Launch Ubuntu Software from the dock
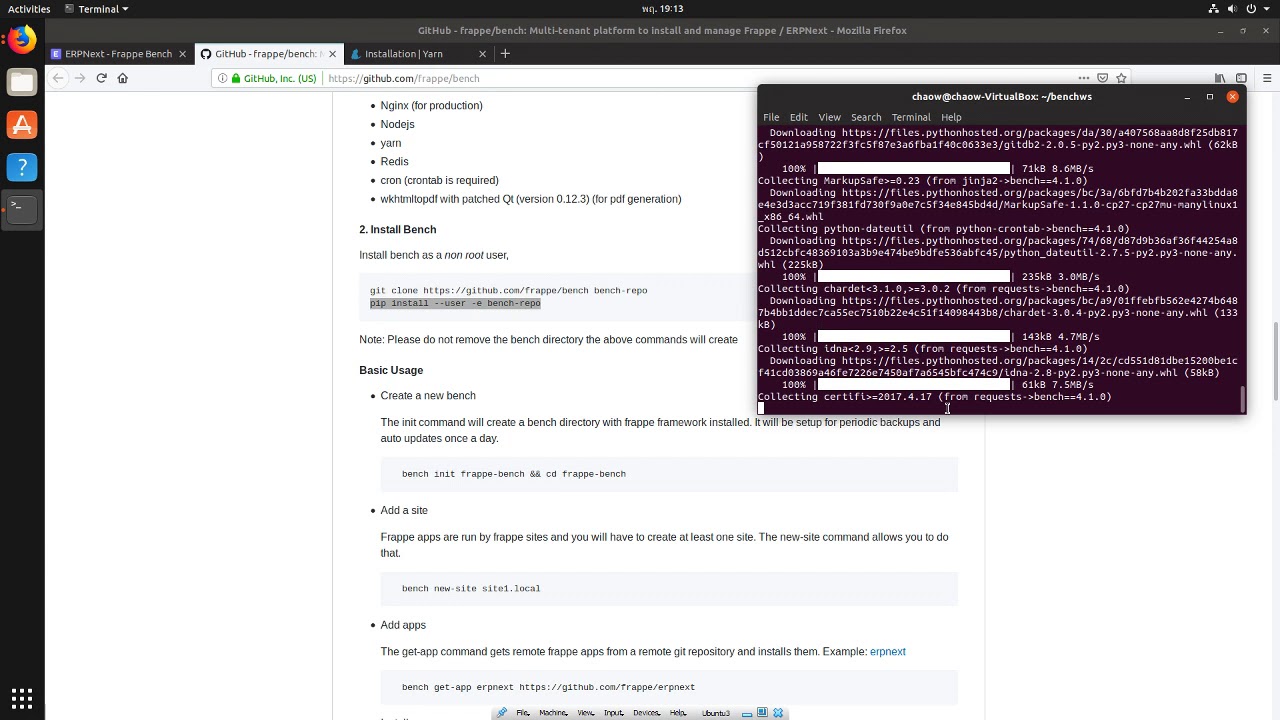Image resolution: width=1280 pixels, height=720 pixels. 22,125
